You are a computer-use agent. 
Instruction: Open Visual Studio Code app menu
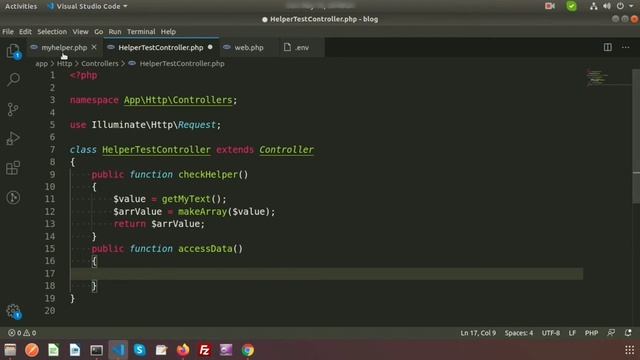click(x=87, y=6)
